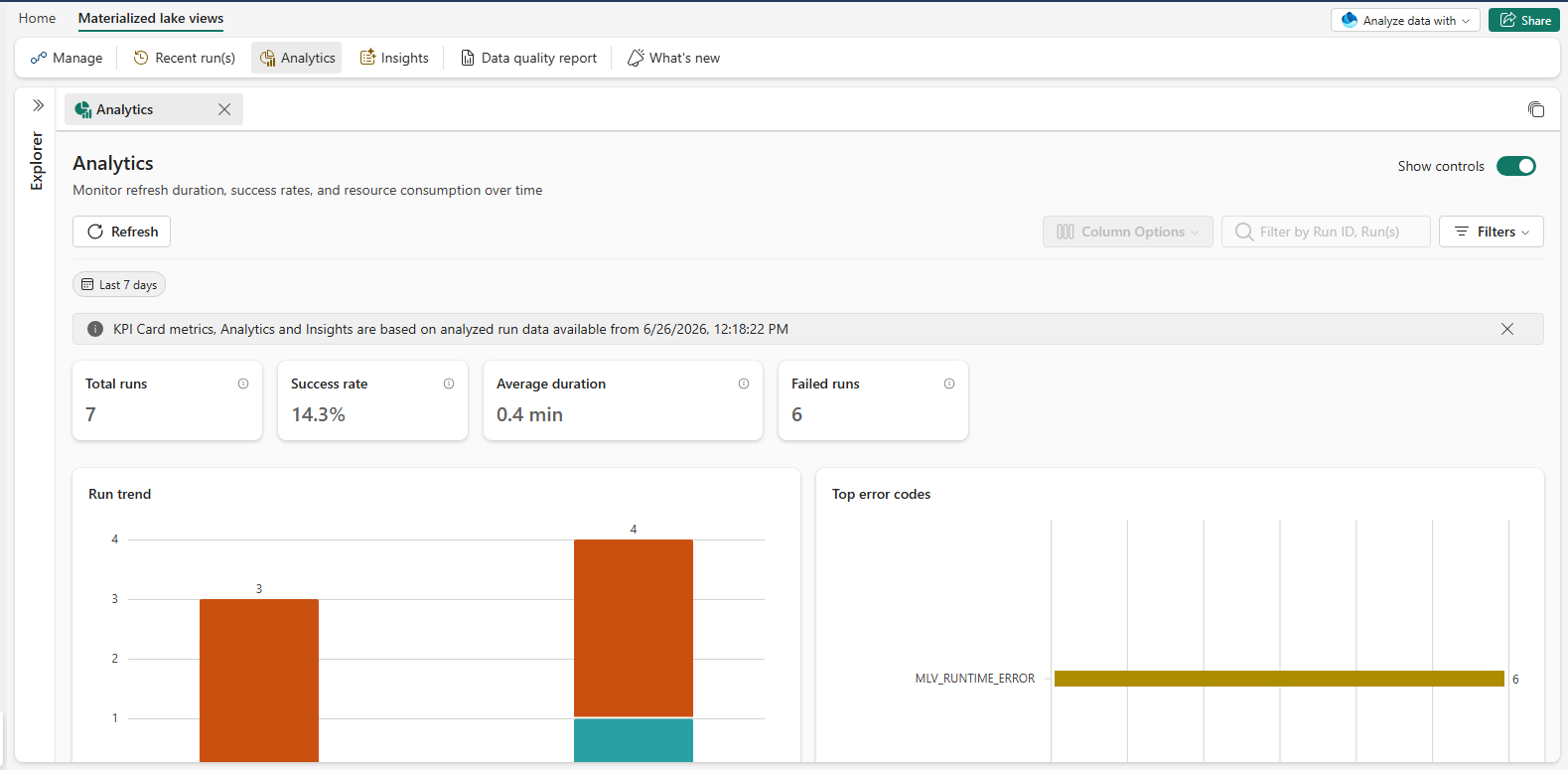
Task: Open Recent run(s) view
Action: click(185, 58)
